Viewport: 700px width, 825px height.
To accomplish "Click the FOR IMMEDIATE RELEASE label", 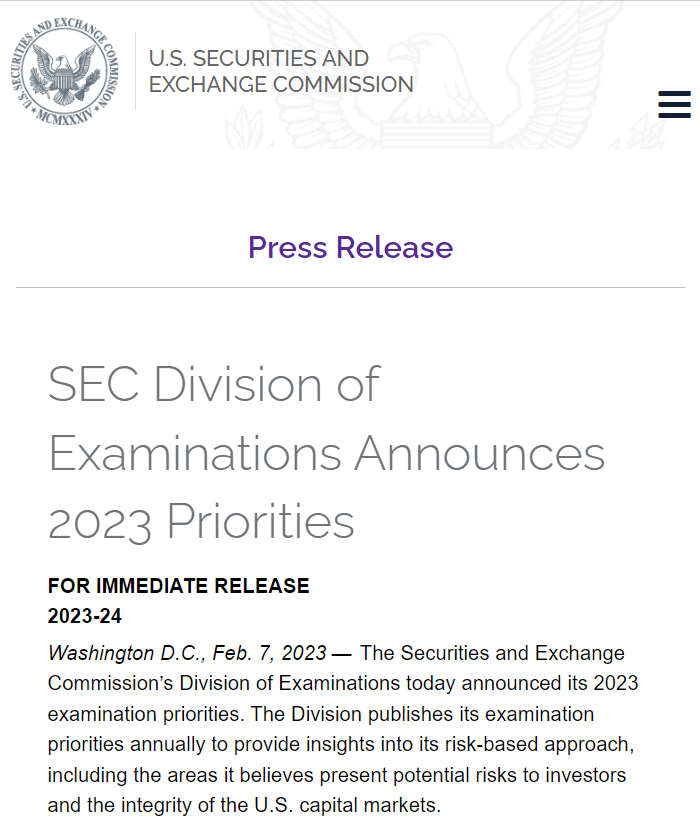I will click(178, 586).
